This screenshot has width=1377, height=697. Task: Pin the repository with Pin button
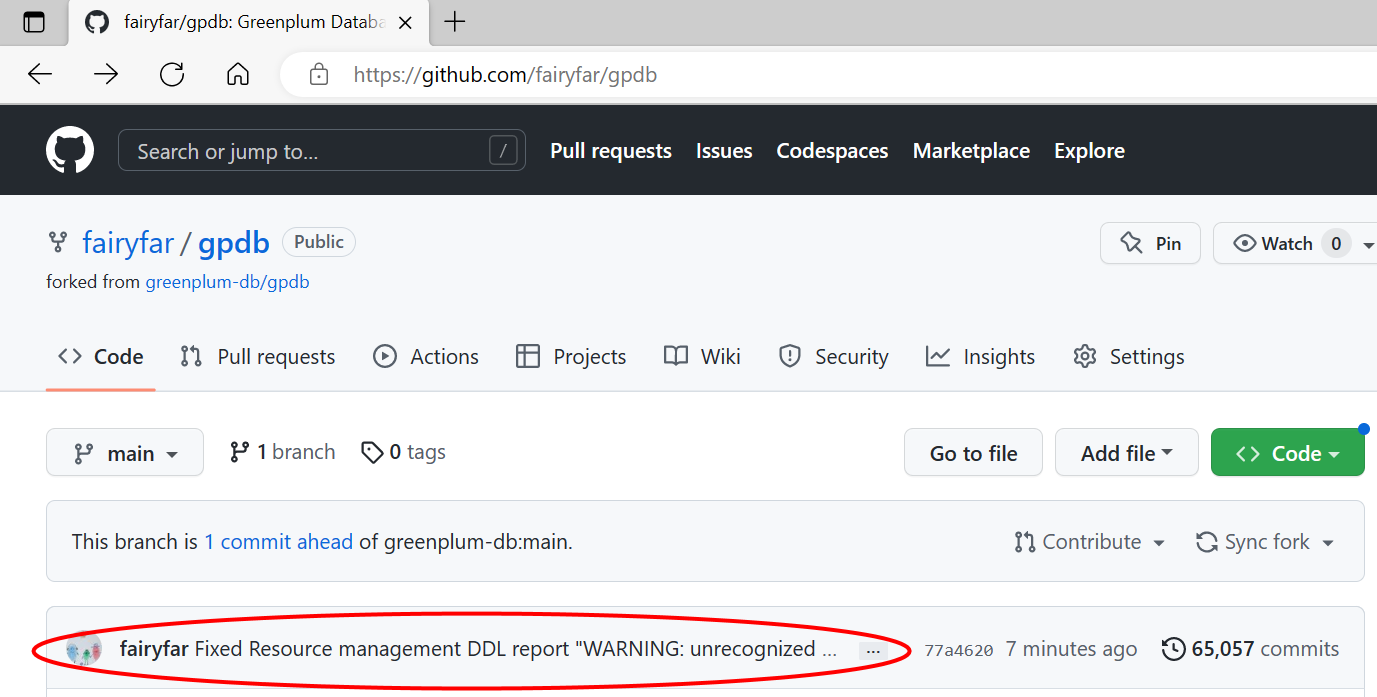[x=1150, y=243]
